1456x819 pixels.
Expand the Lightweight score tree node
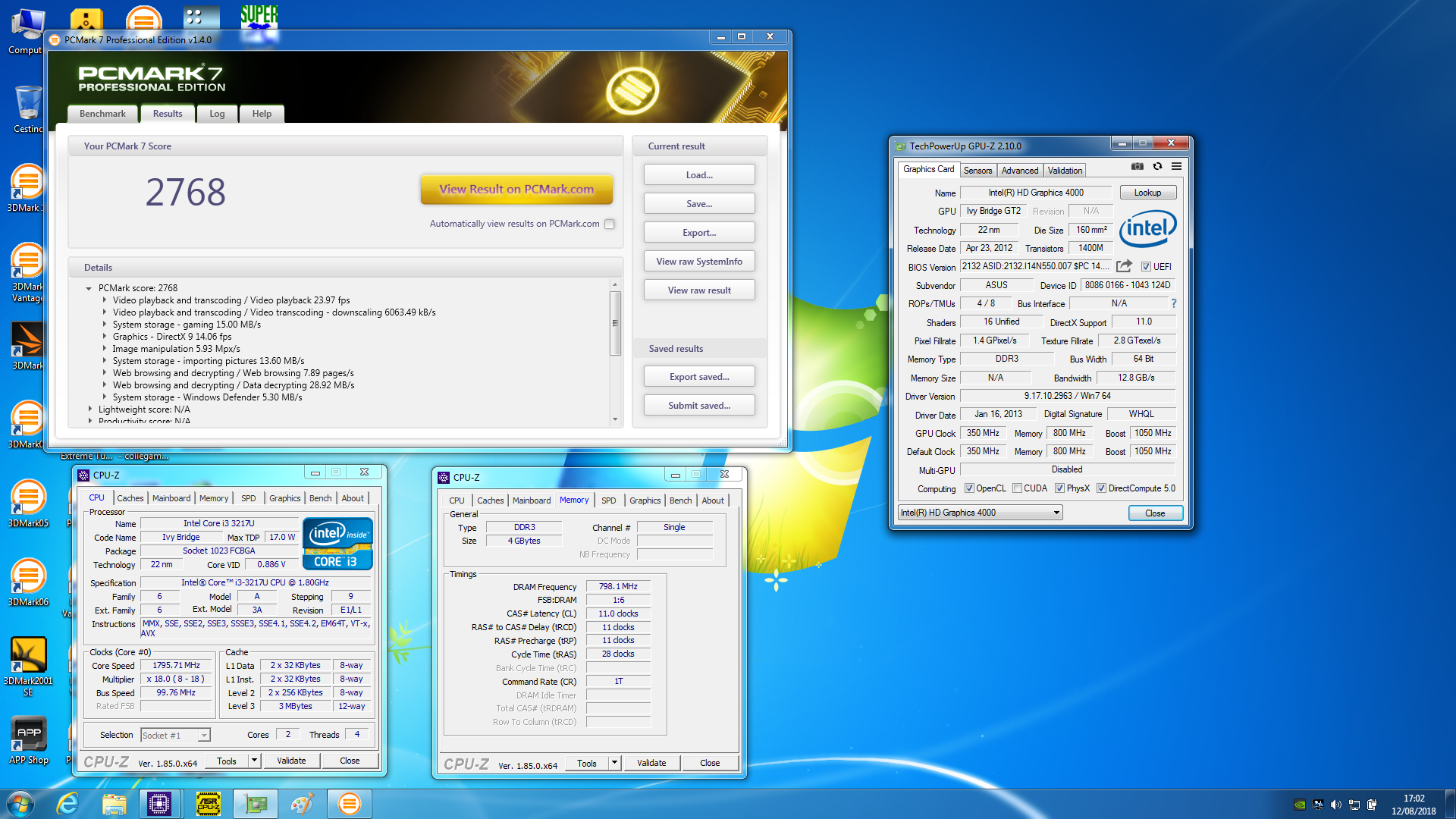(x=89, y=409)
